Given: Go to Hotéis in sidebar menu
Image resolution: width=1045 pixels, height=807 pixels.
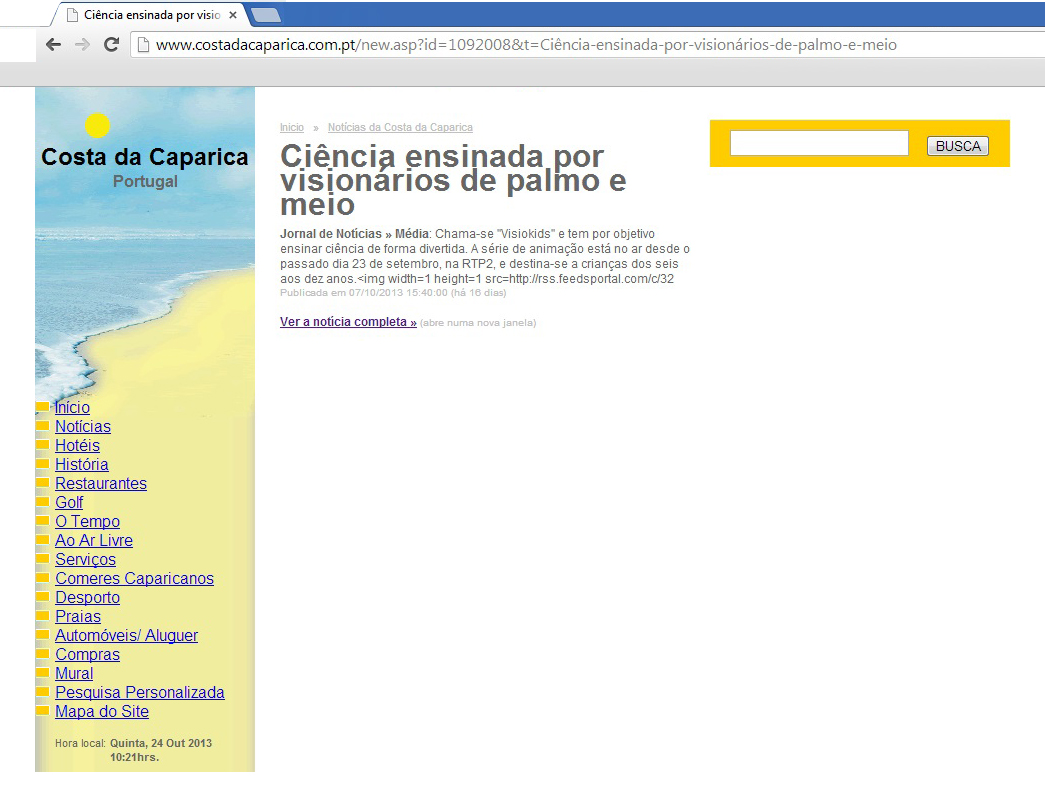Looking at the screenshot, I should click(77, 446).
